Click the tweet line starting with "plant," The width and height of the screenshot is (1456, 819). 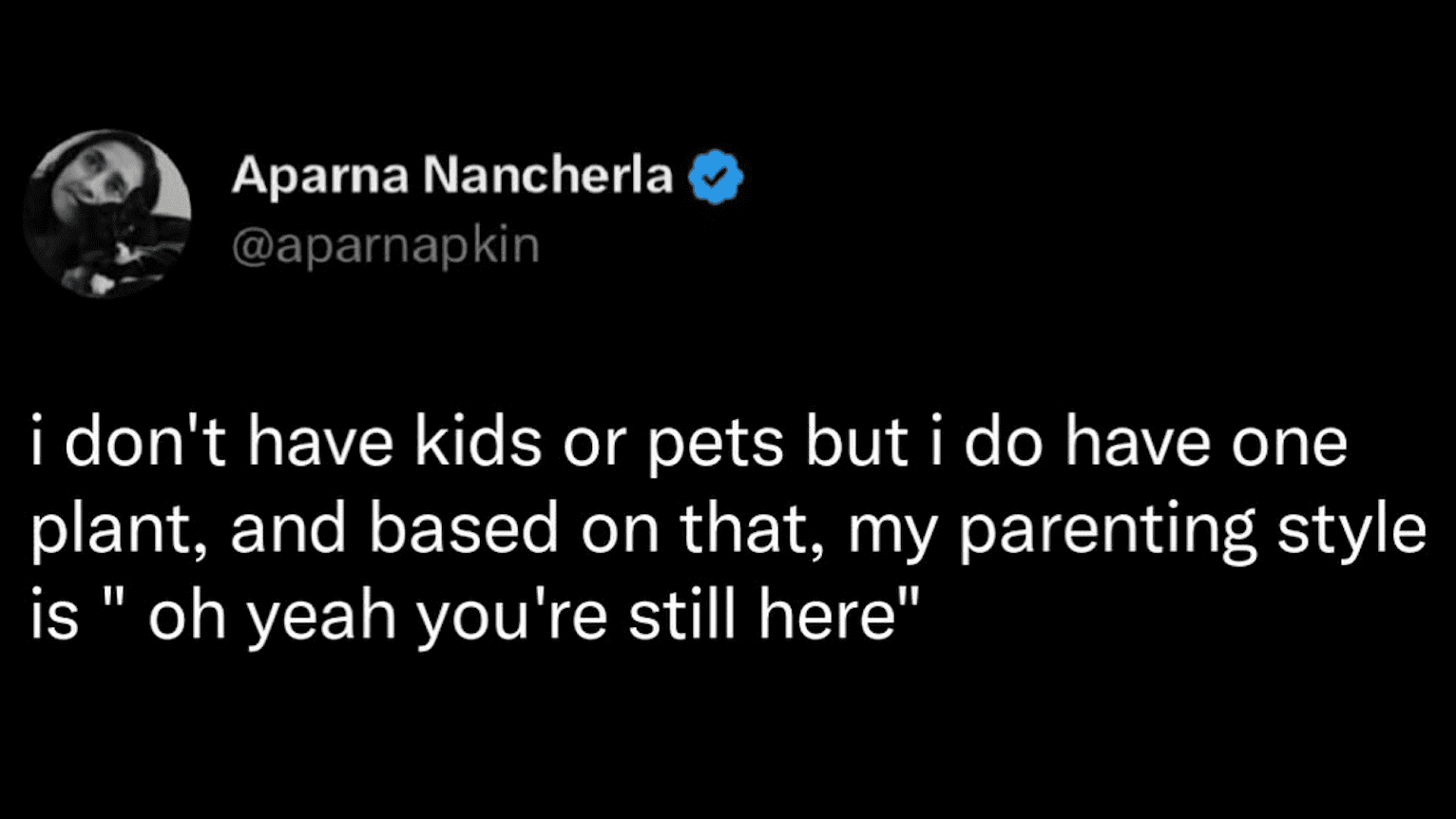(728, 530)
